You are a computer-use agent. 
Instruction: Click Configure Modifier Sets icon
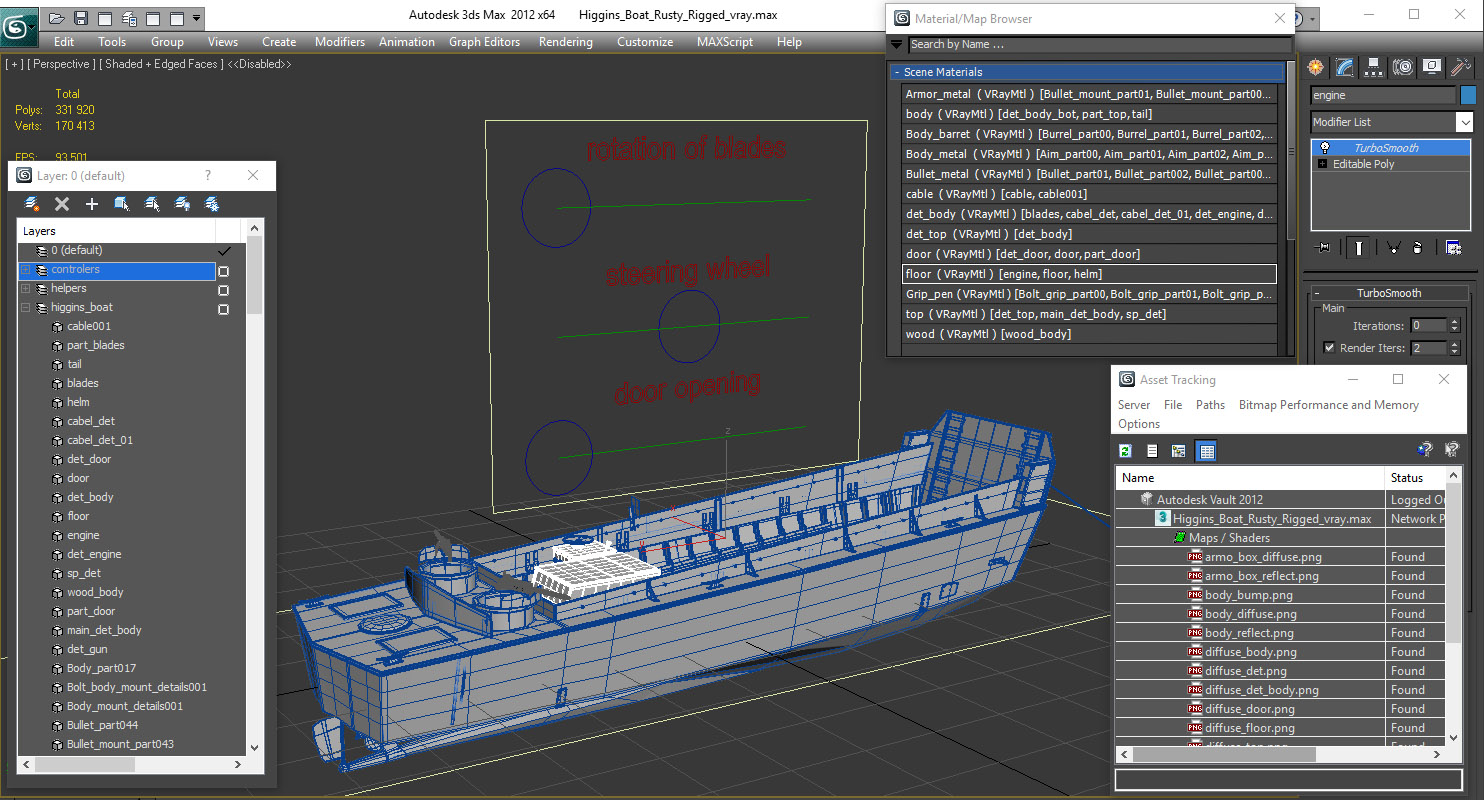pyautogui.click(x=1453, y=247)
